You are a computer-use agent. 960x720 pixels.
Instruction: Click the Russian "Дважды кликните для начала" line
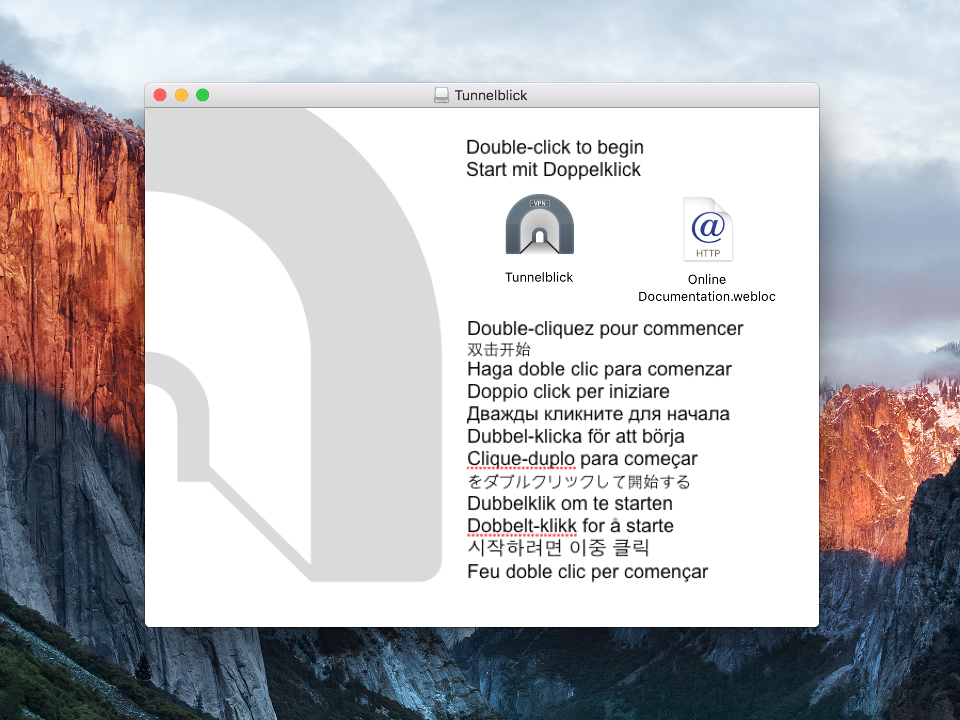pyautogui.click(x=598, y=414)
